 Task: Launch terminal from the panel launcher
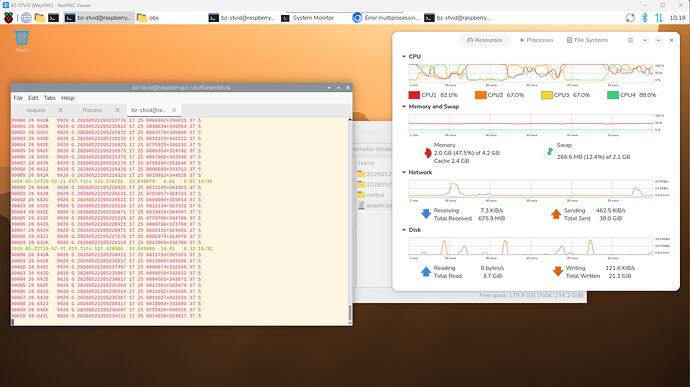pyautogui.click(x=54, y=18)
